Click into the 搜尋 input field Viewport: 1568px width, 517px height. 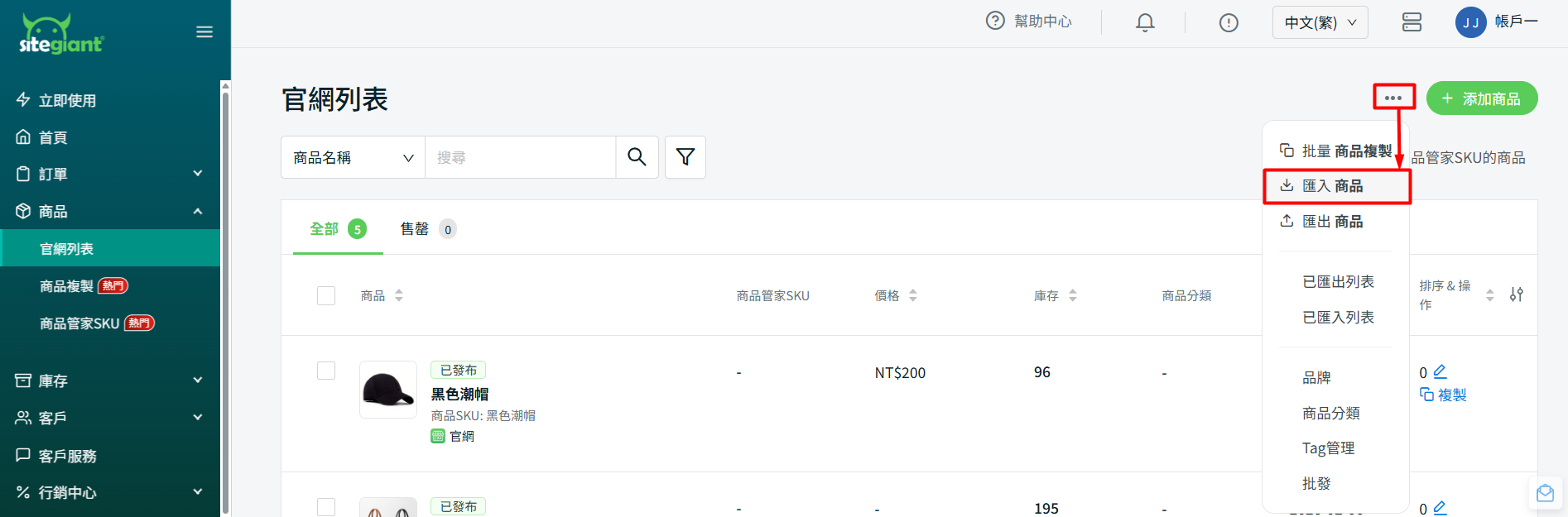[x=520, y=157]
